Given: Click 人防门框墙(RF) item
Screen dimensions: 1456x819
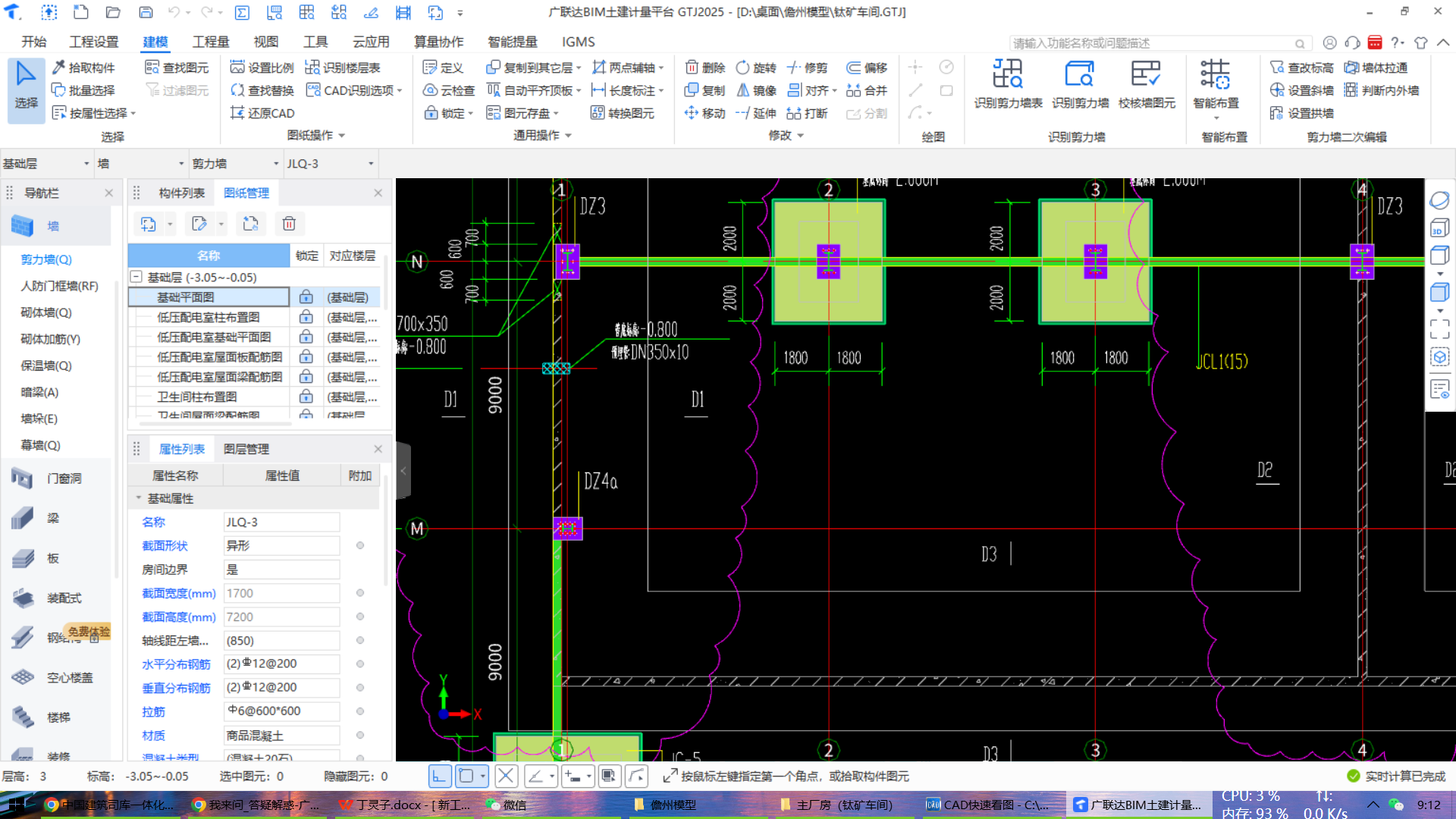Looking at the screenshot, I should (x=59, y=286).
